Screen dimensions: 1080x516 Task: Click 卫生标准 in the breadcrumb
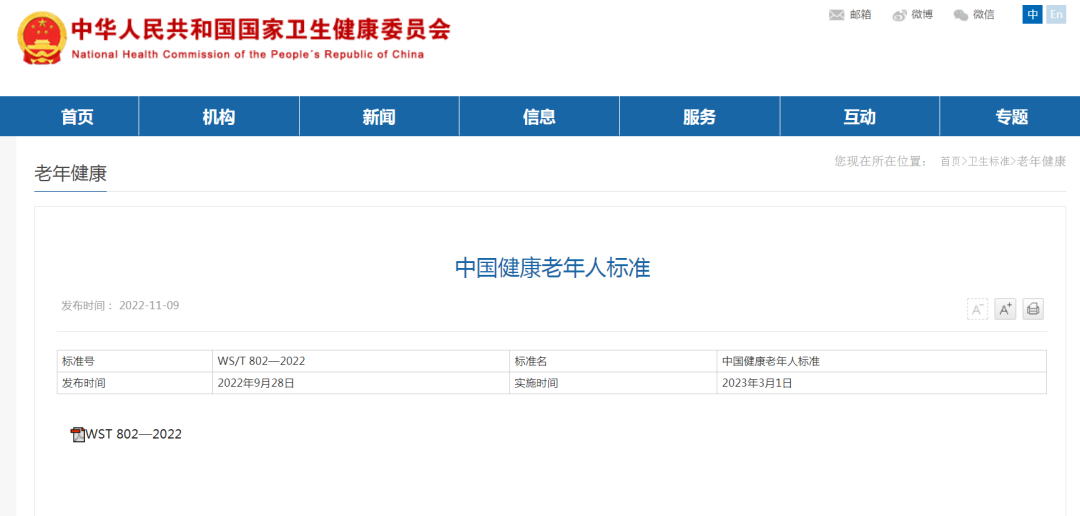[989, 161]
